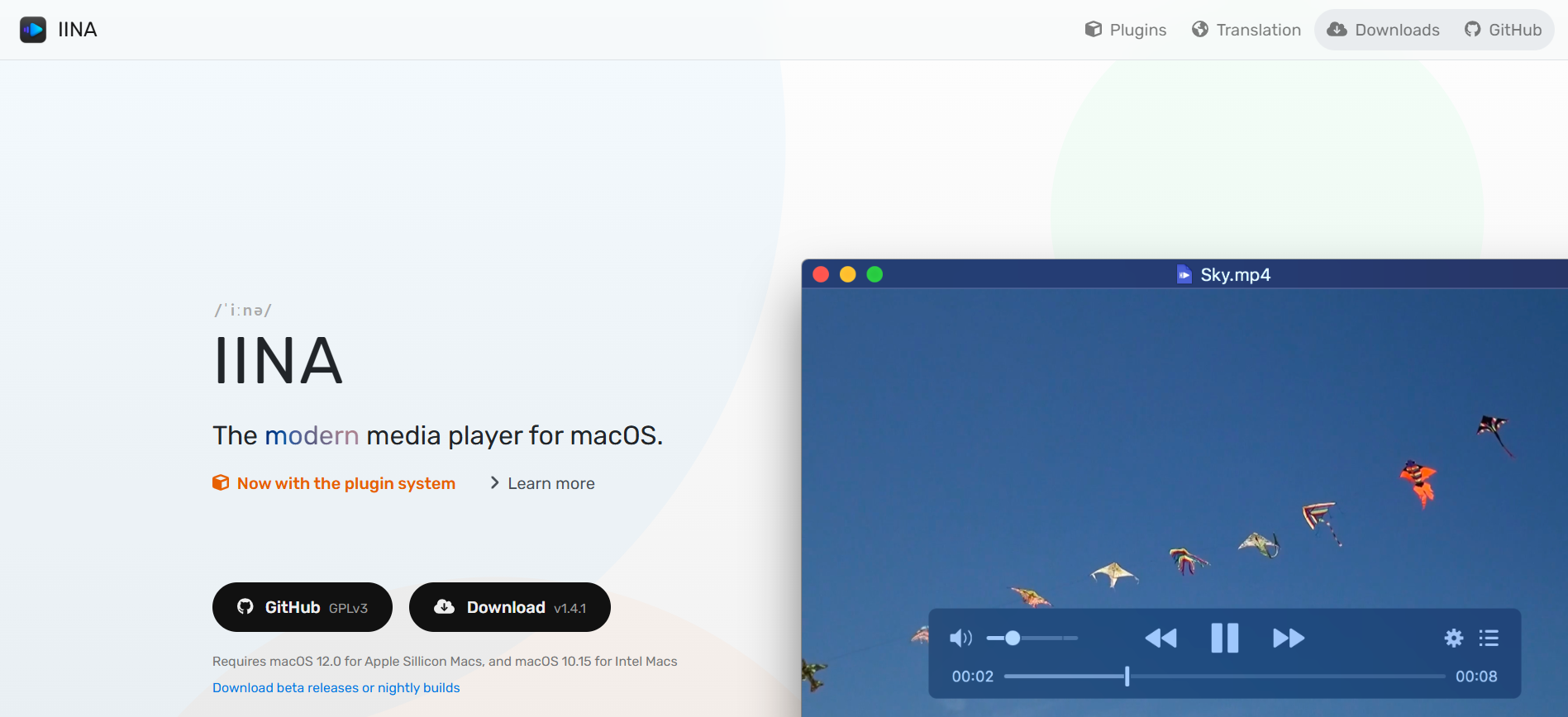Click the Sky.mp4 file icon in title
Viewport: 1568px width, 717px height.
[1184, 274]
